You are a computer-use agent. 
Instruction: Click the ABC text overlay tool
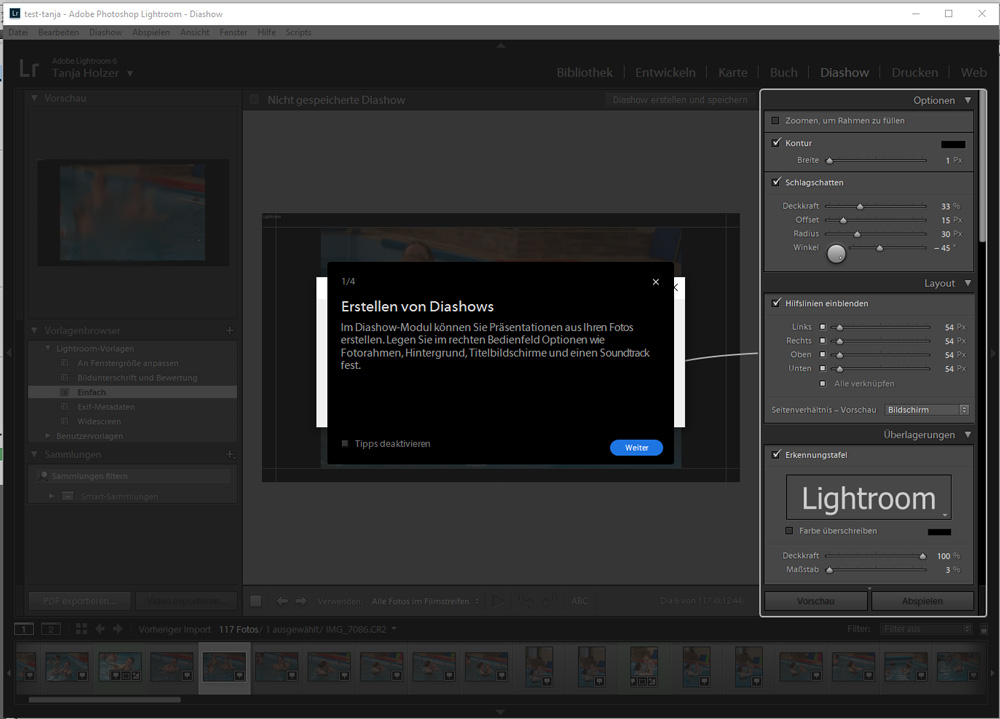click(x=579, y=601)
